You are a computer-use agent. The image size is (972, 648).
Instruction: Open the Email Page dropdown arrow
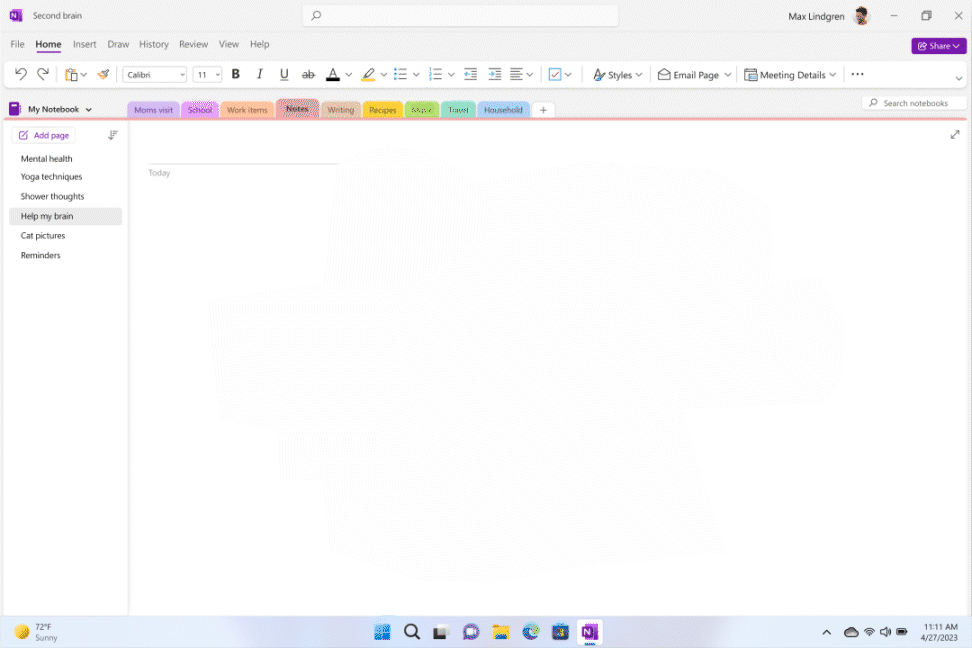point(728,75)
